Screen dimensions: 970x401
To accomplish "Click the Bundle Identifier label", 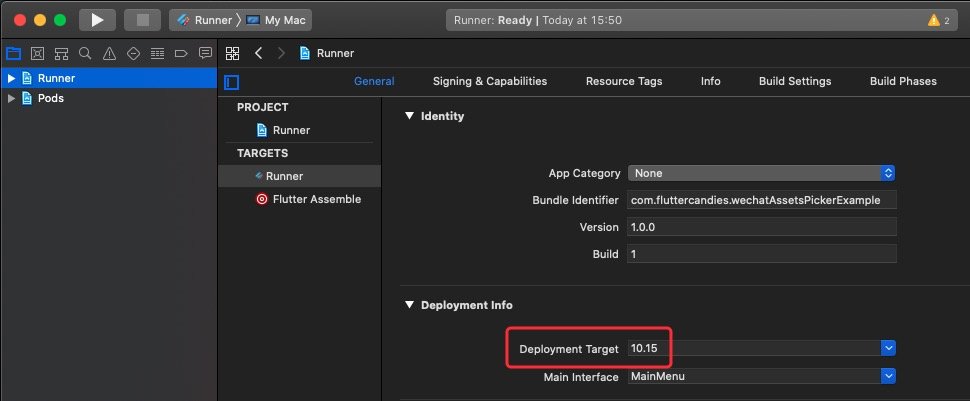I will [x=575, y=200].
